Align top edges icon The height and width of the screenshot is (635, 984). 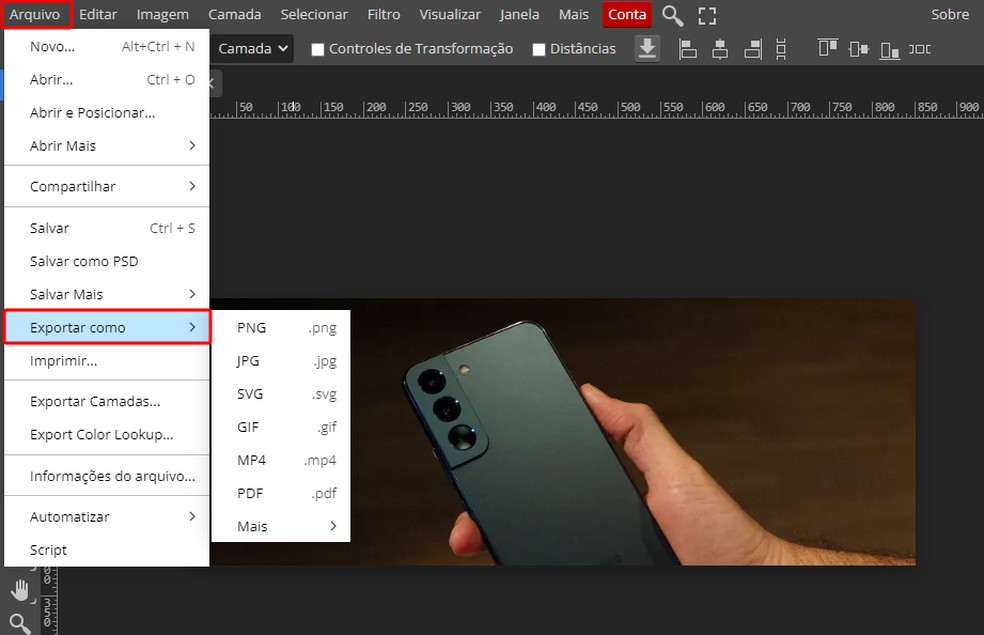(x=827, y=48)
